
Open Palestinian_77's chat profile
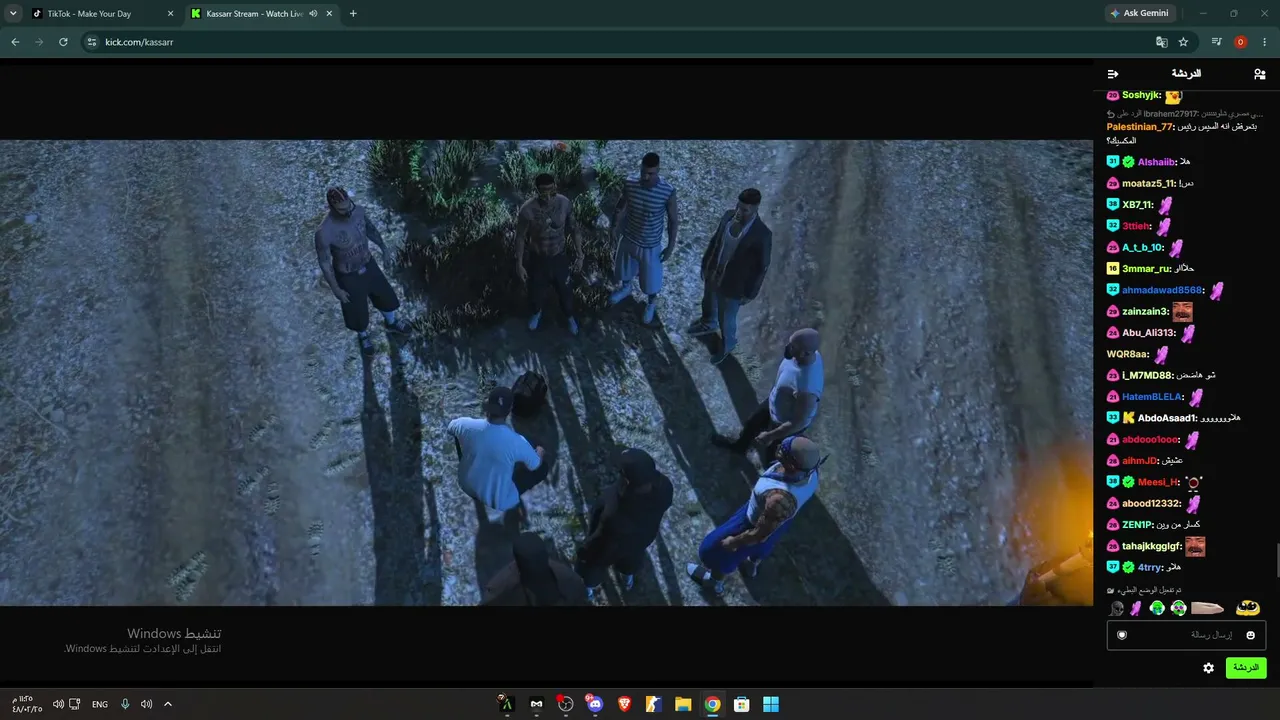point(1140,127)
